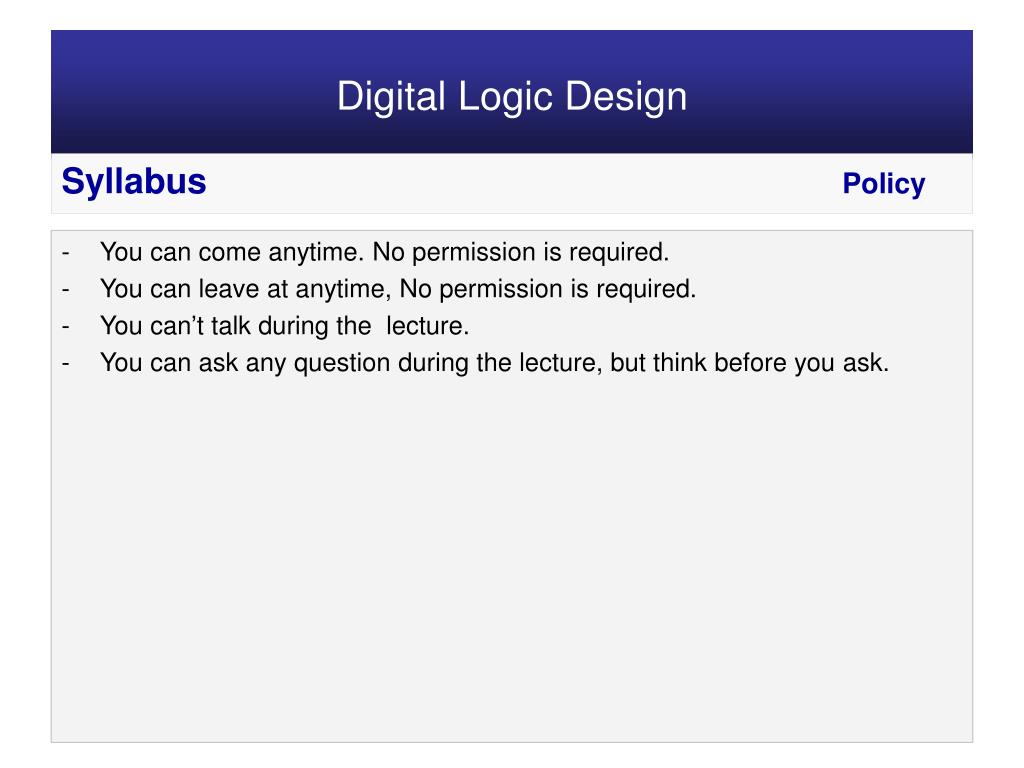Click the dash bullet before "You can ask"

click(x=65, y=364)
